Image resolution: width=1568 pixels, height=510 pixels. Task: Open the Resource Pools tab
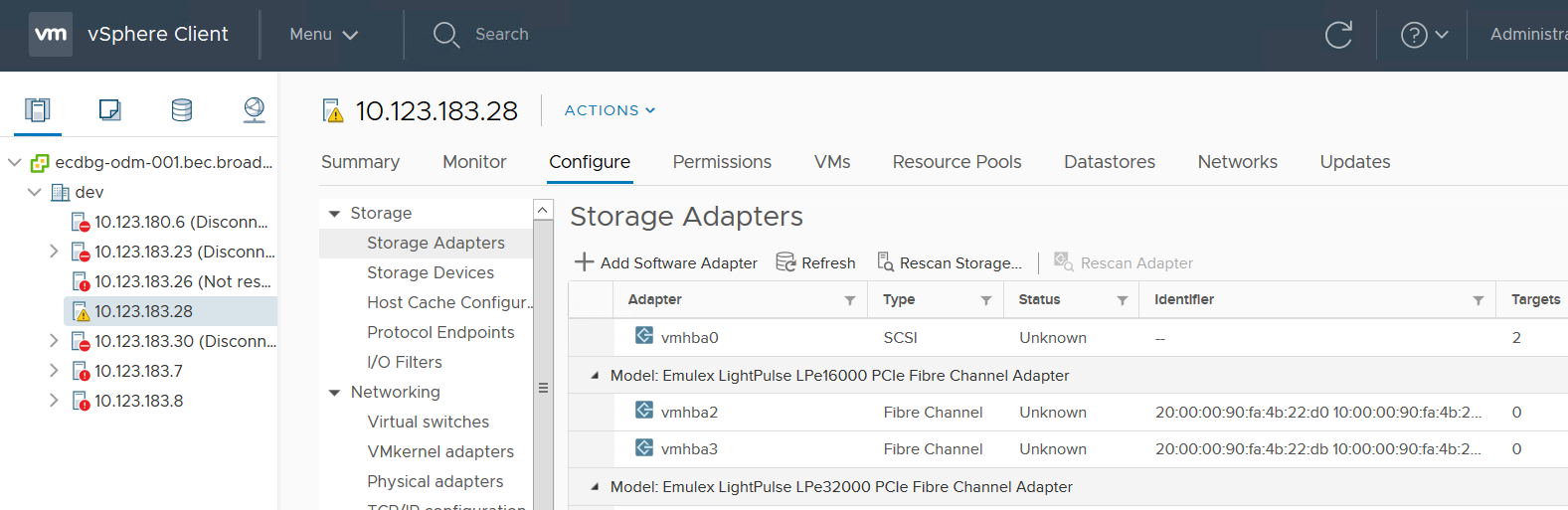957,162
